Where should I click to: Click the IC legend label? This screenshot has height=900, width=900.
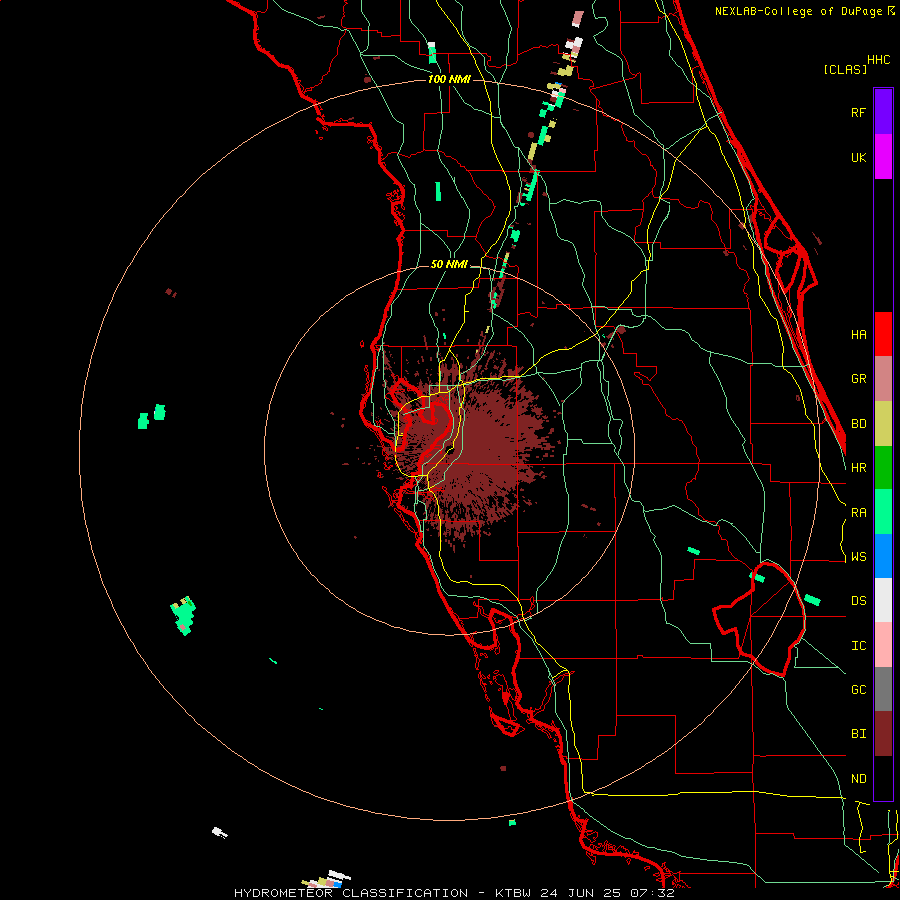point(859,645)
